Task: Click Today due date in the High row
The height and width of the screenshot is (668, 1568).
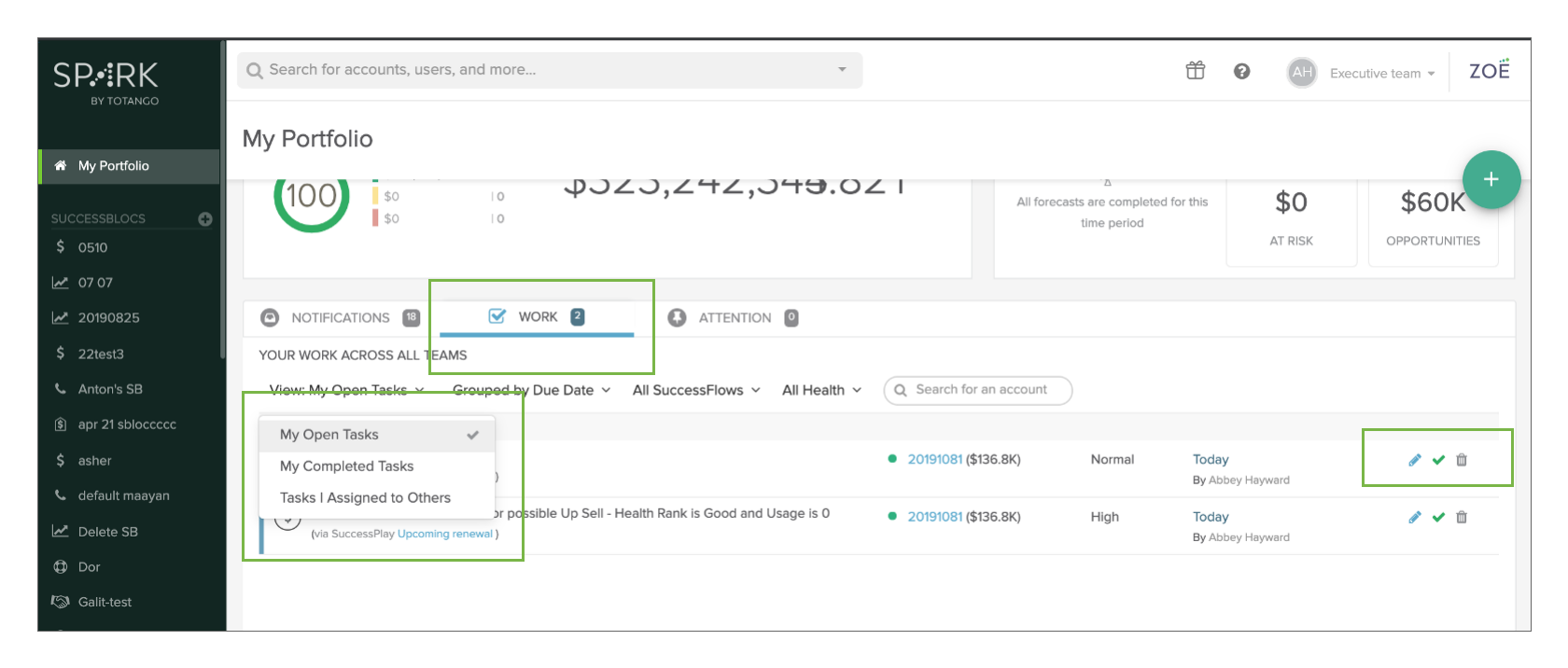Action: (1211, 517)
